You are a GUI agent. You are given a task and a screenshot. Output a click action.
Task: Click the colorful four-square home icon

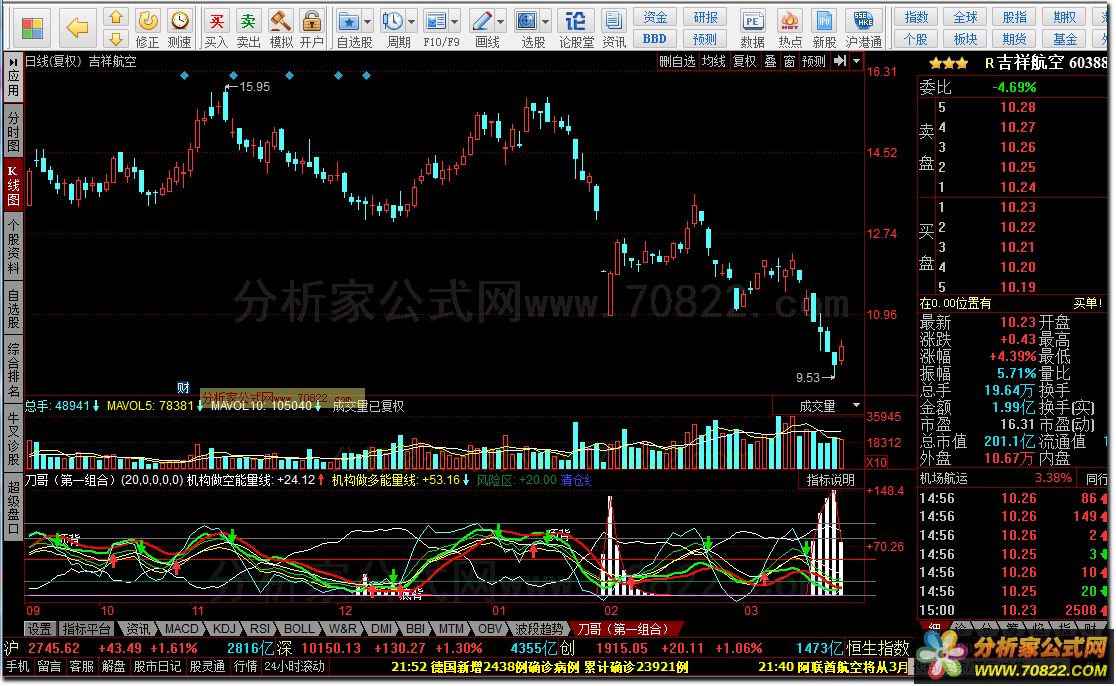[x=32, y=28]
